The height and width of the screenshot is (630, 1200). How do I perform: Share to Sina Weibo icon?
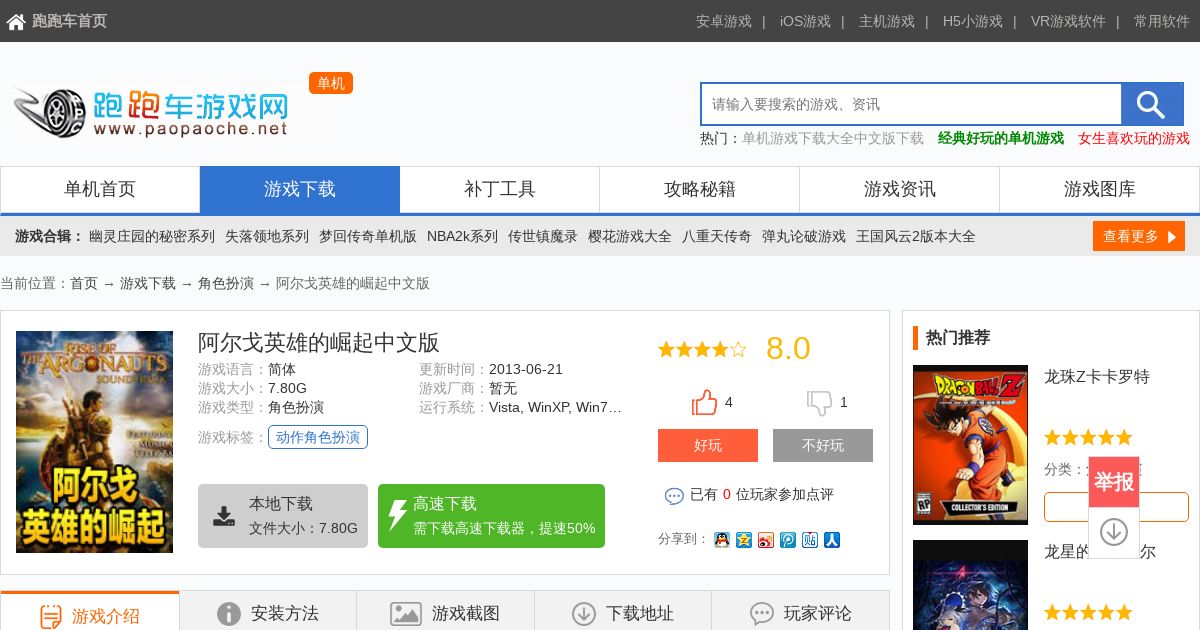point(766,539)
